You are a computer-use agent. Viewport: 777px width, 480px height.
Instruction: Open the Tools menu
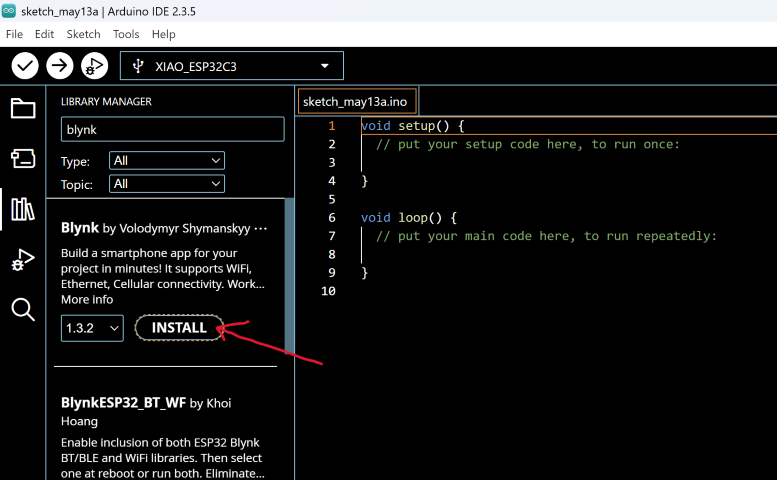point(126,34)
